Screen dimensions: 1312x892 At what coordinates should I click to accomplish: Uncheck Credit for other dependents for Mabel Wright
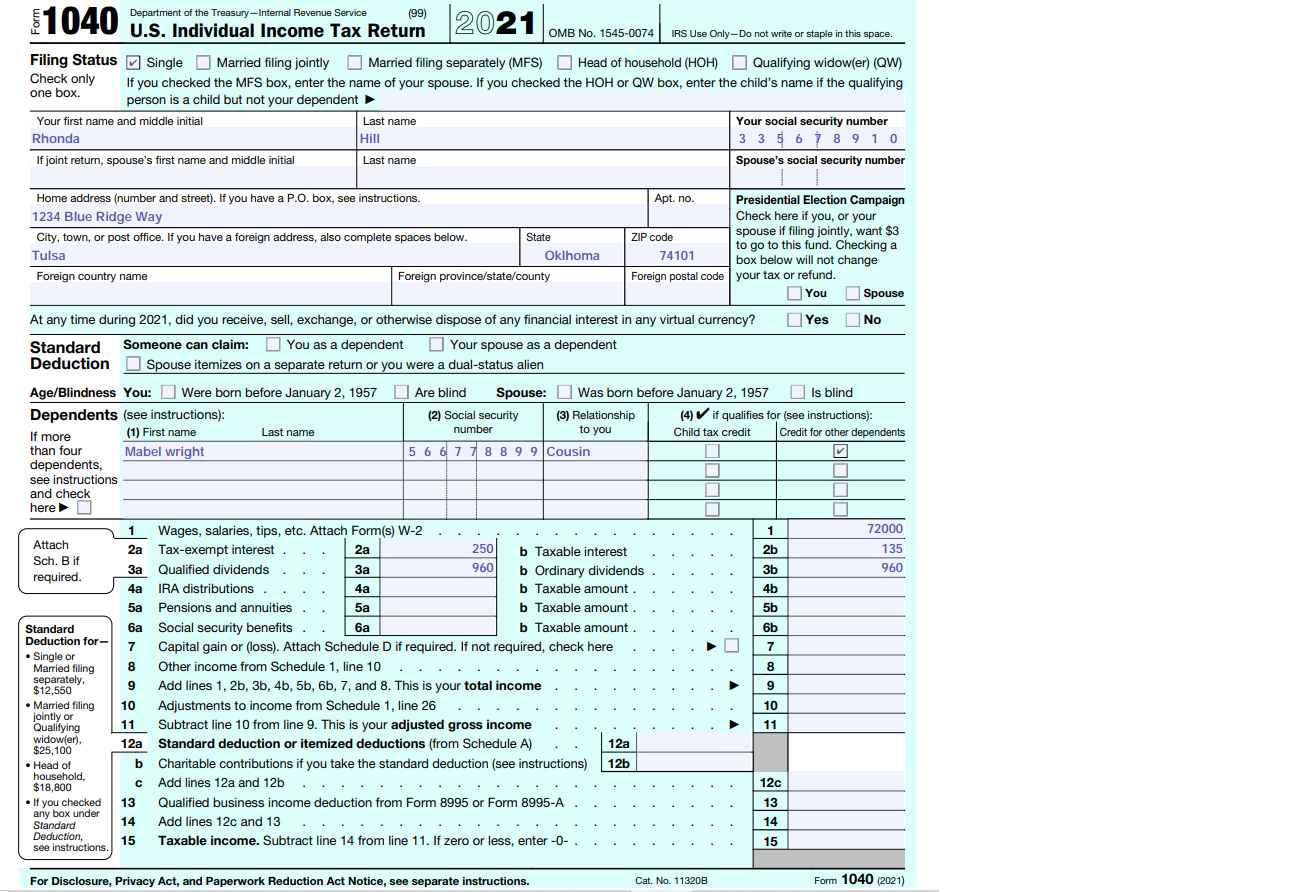[x=840, y=451]
